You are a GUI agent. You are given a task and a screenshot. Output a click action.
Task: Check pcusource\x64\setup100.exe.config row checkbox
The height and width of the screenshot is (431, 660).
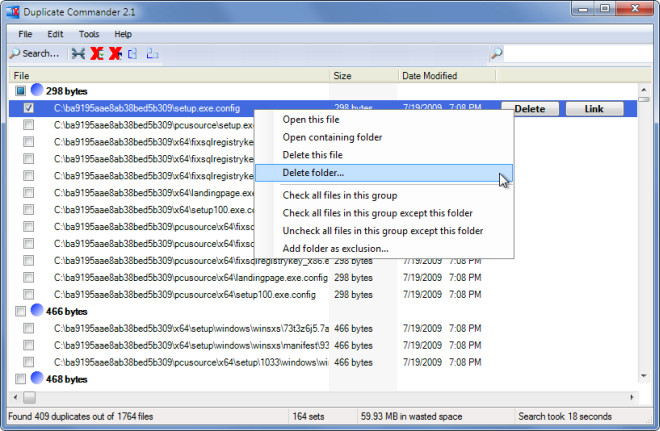29,294
